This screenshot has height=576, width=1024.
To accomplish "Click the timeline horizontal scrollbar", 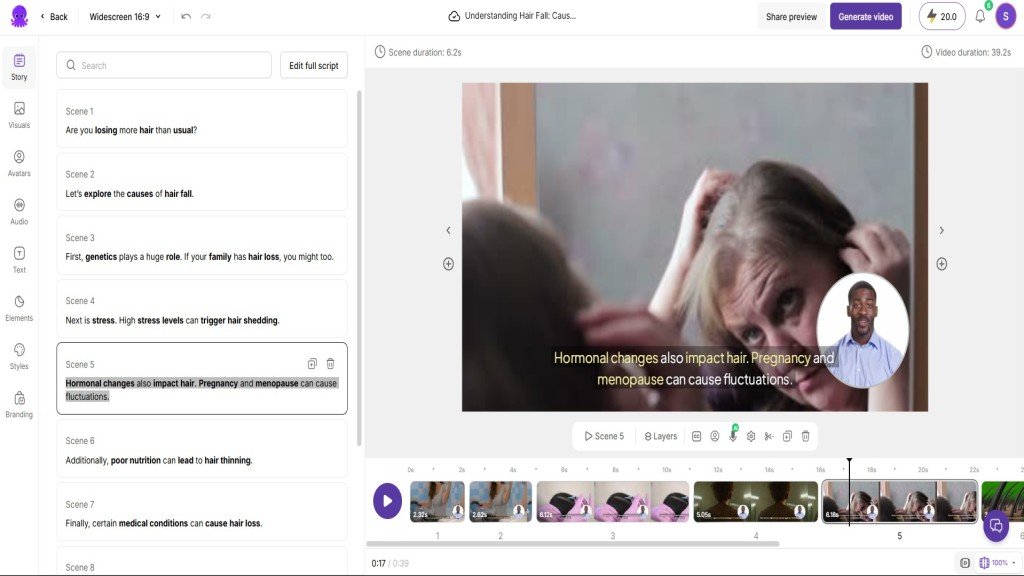I will [573, 543].
